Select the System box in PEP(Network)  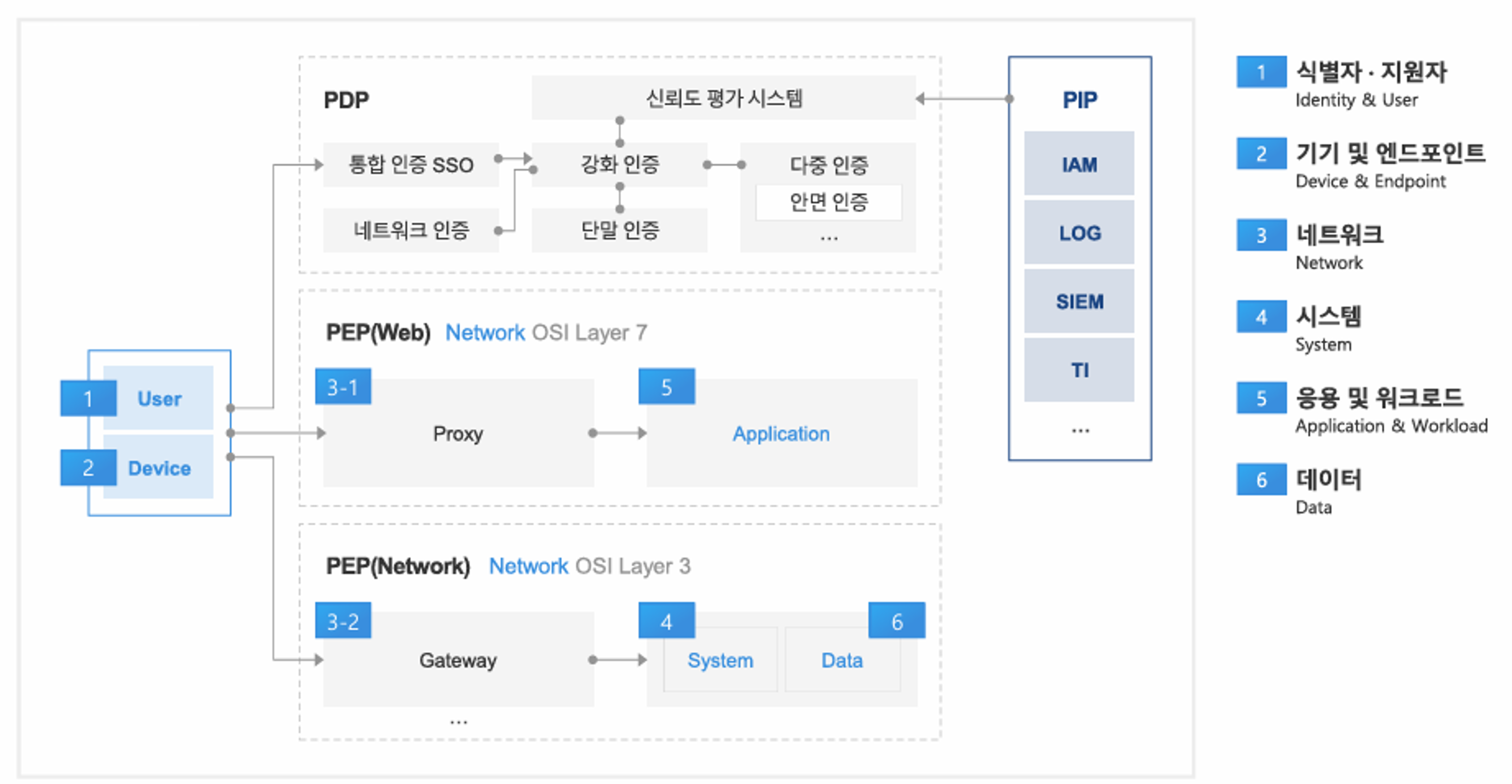[720, 659]
